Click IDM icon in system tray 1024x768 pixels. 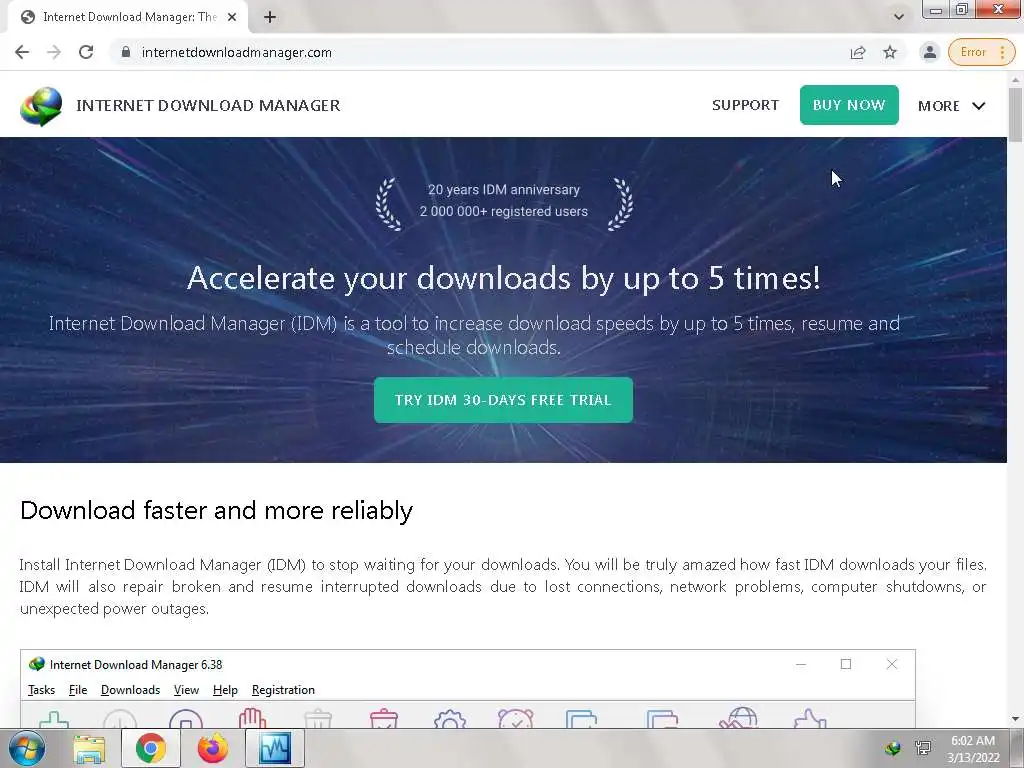pos(892,748)
